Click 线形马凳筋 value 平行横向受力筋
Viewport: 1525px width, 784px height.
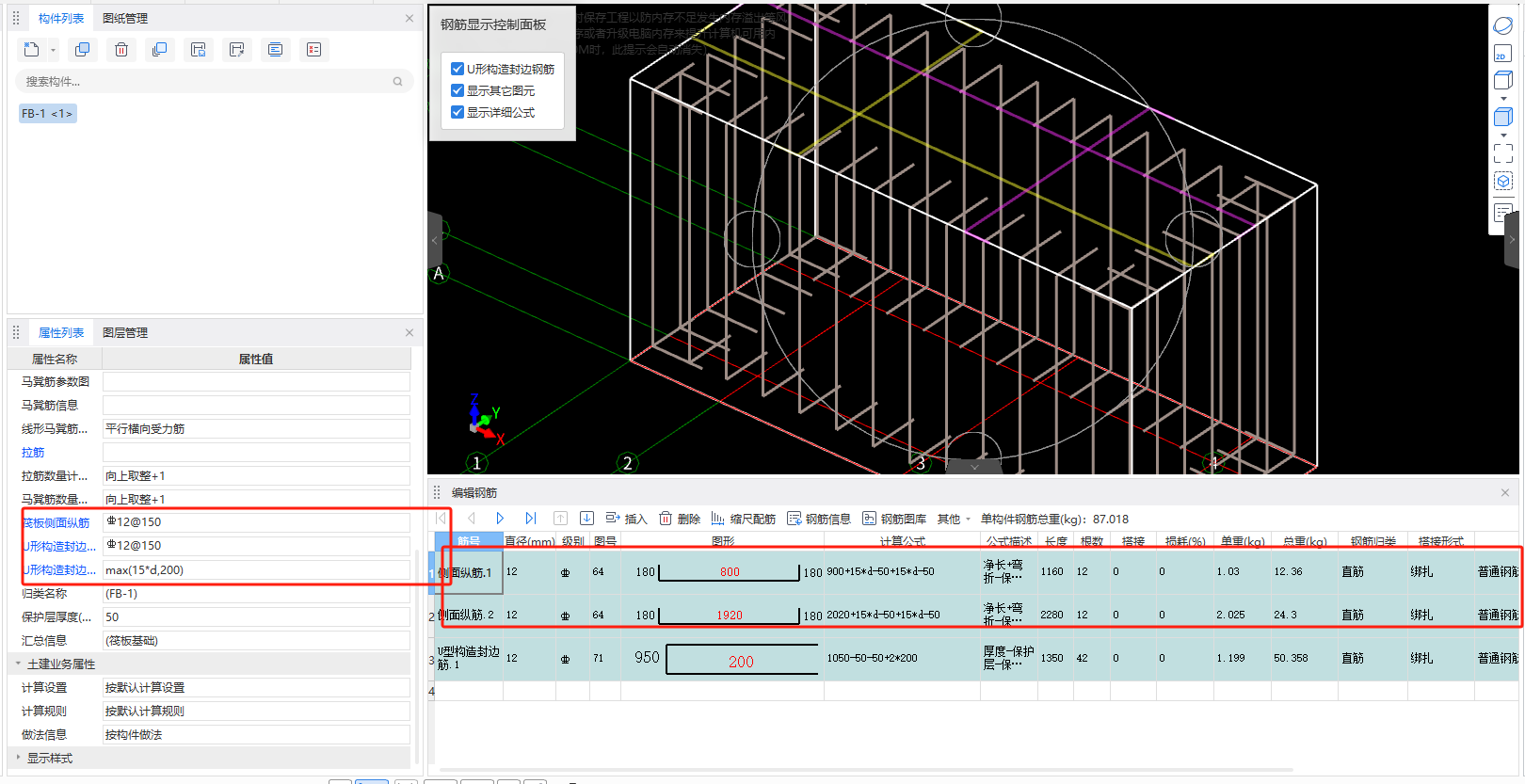pyautogui.click(x=256, y=429)
